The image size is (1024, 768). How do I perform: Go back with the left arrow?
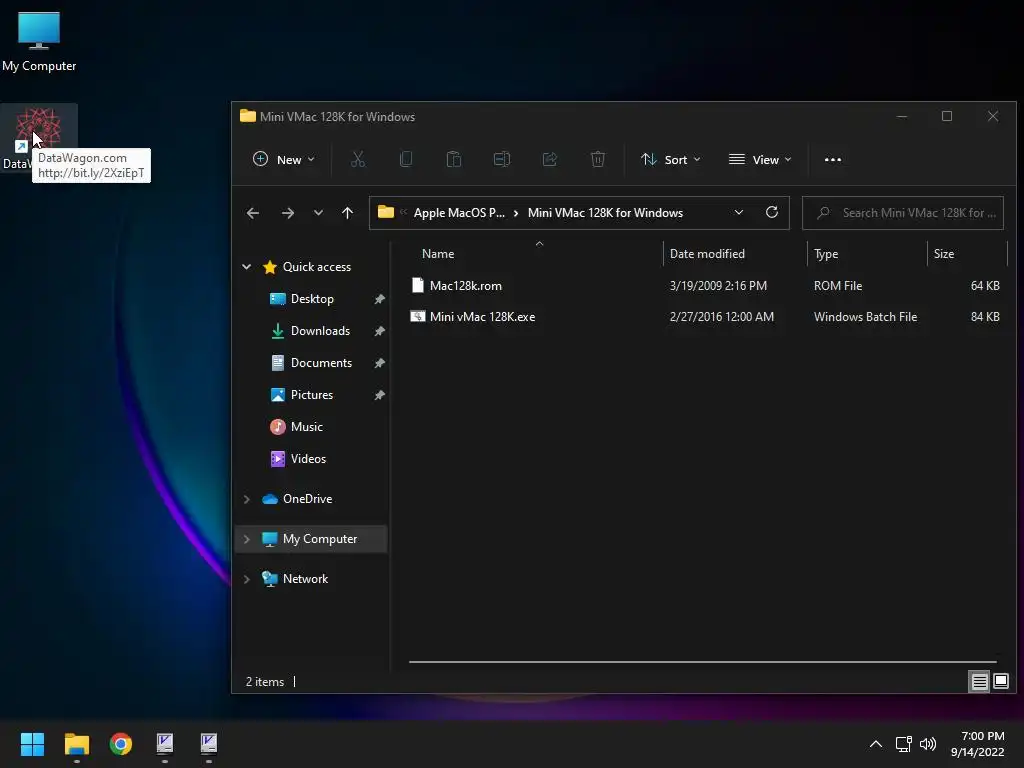pyautogui.click(x=253, y=213)
